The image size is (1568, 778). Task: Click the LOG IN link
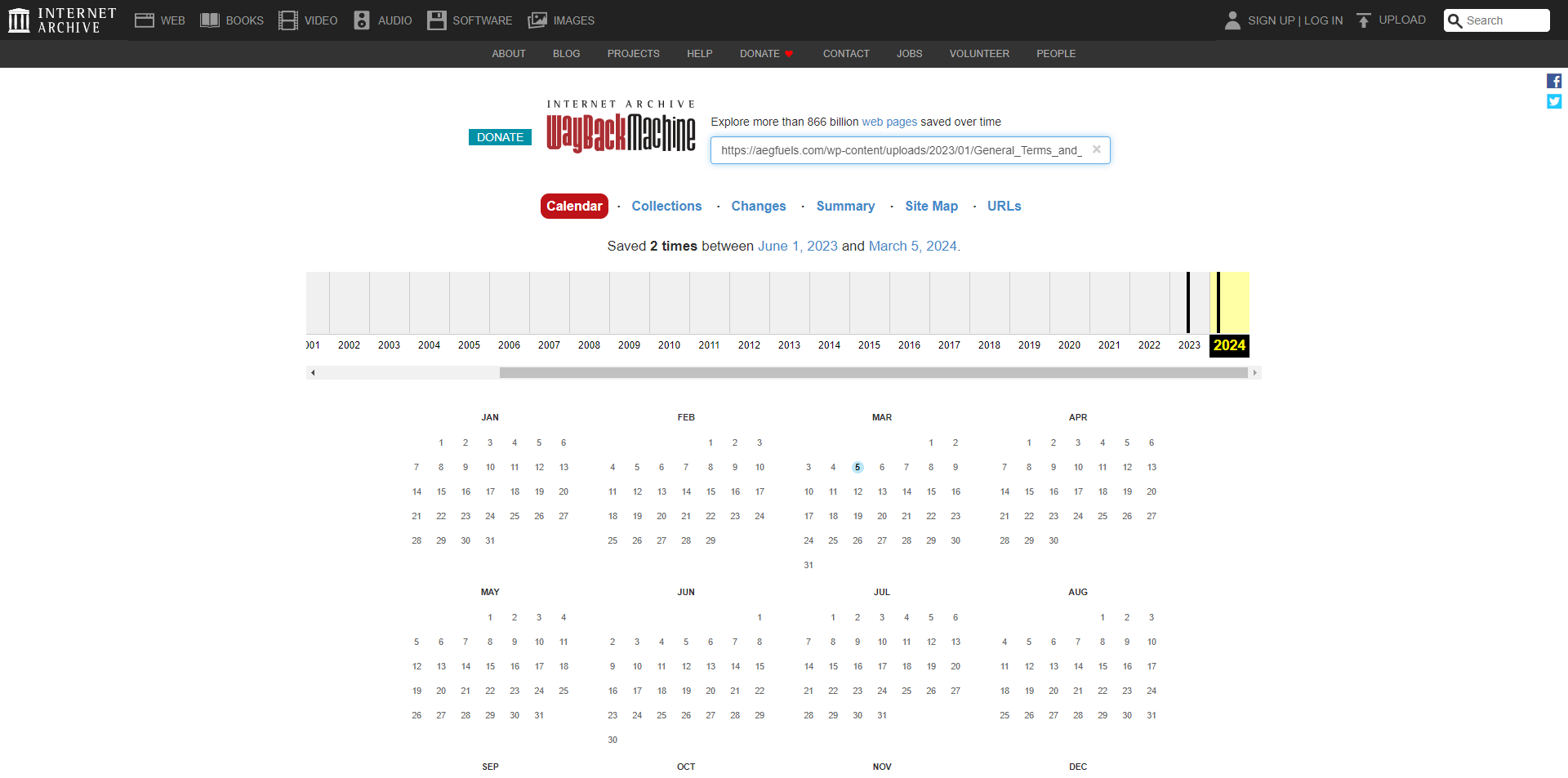point(1324,20)
